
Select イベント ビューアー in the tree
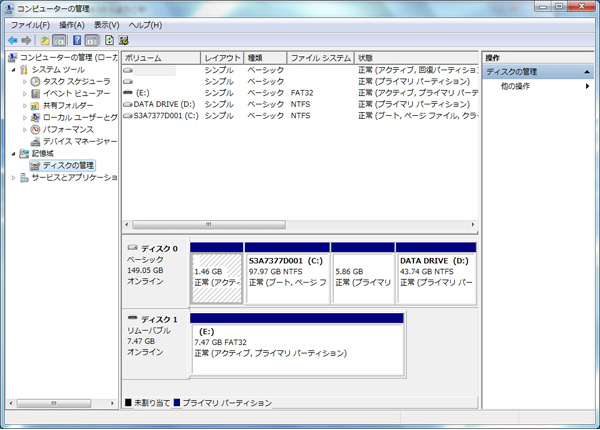pyautogui.click(x=76, y=93)
